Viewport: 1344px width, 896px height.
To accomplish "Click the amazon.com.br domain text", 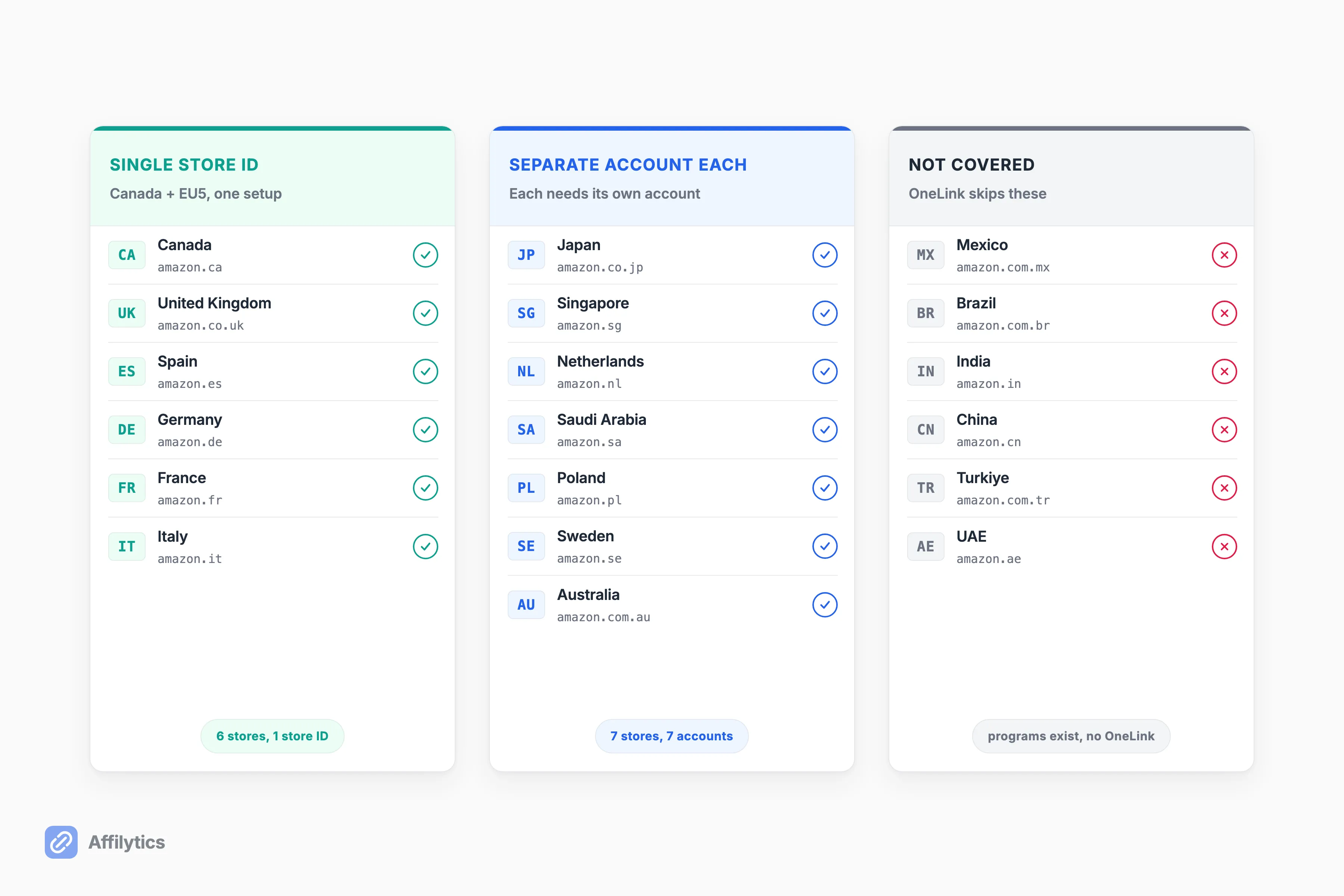I will click(1003, 326).
